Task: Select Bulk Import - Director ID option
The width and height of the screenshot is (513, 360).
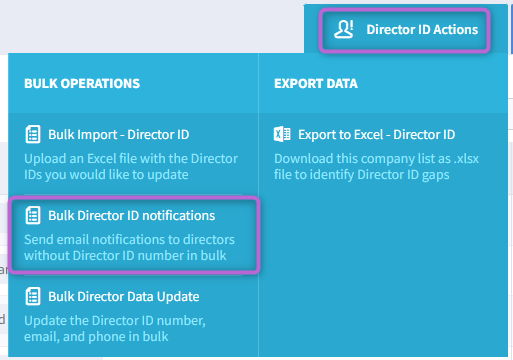Action: tap(118, 135)
